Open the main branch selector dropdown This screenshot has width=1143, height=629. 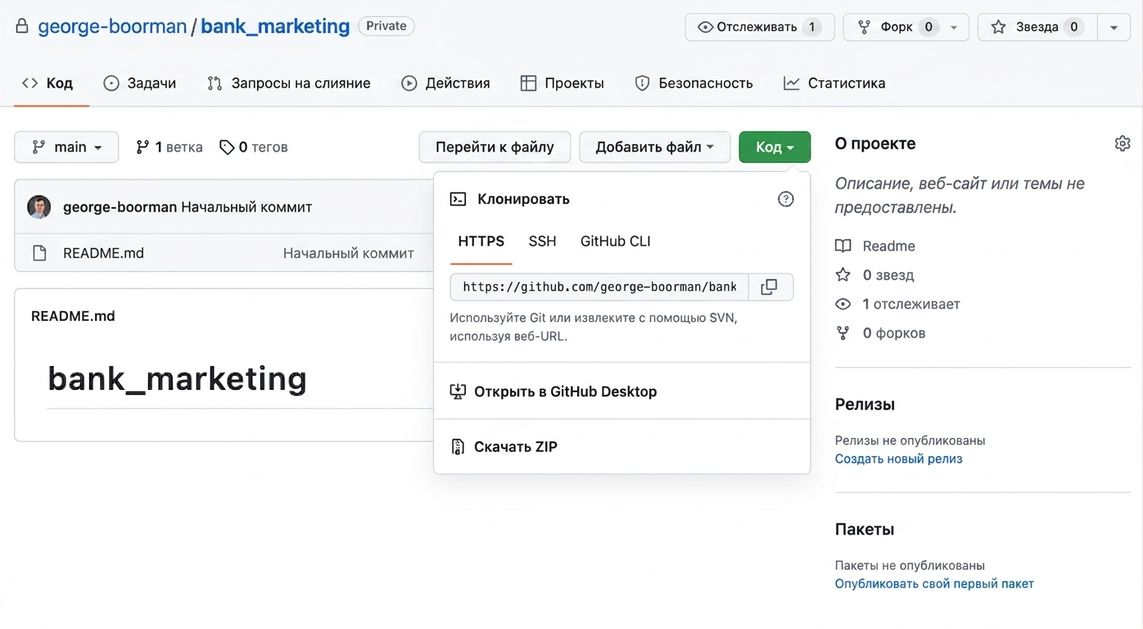[x=66, y=147]
